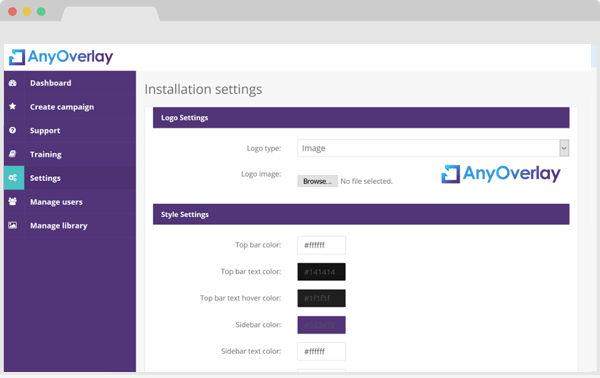Click the AnyOverlay logo image preview
This screenshot has width=600, height=378.
pos(501,174)
